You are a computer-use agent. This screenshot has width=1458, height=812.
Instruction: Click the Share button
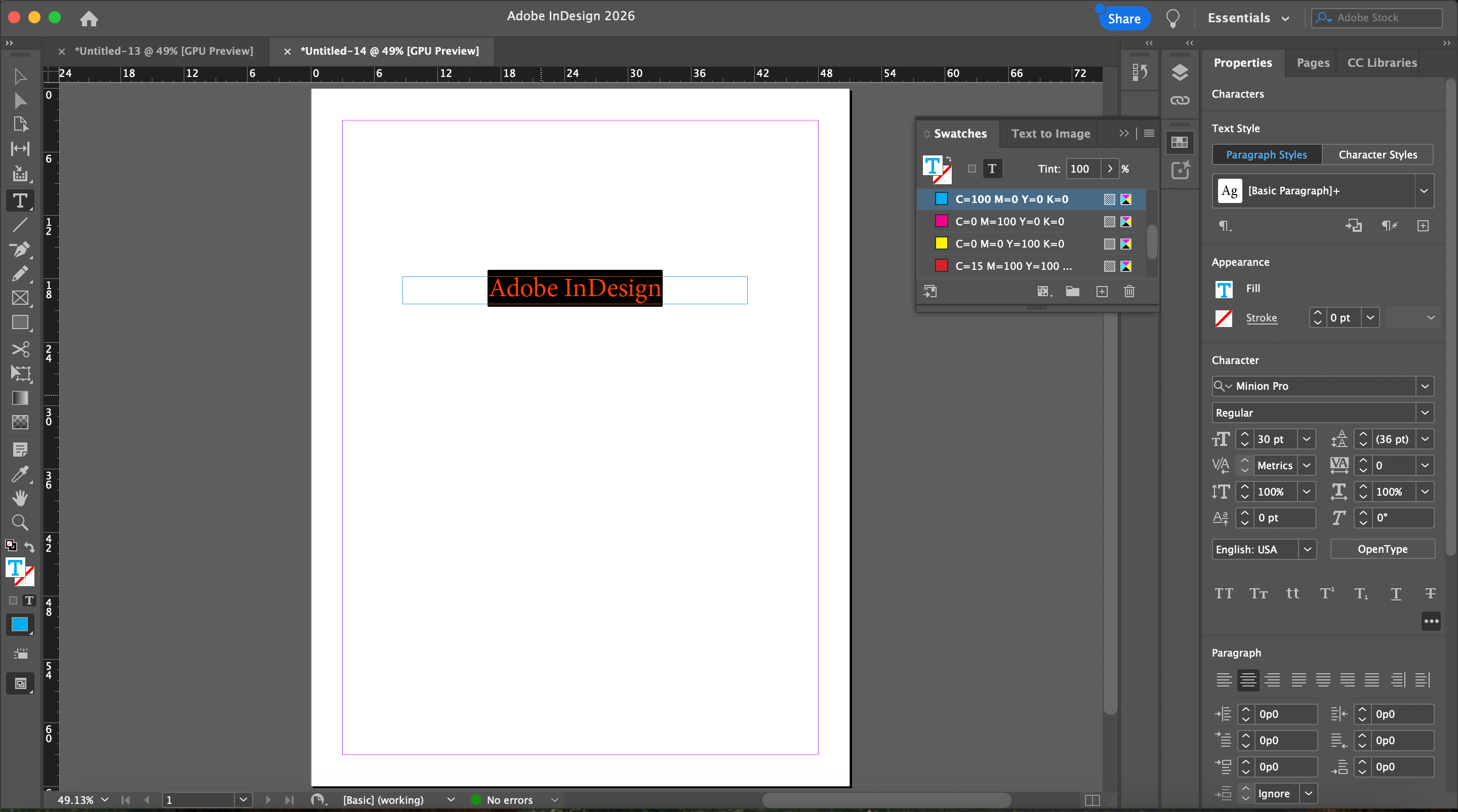point(1123,18)
